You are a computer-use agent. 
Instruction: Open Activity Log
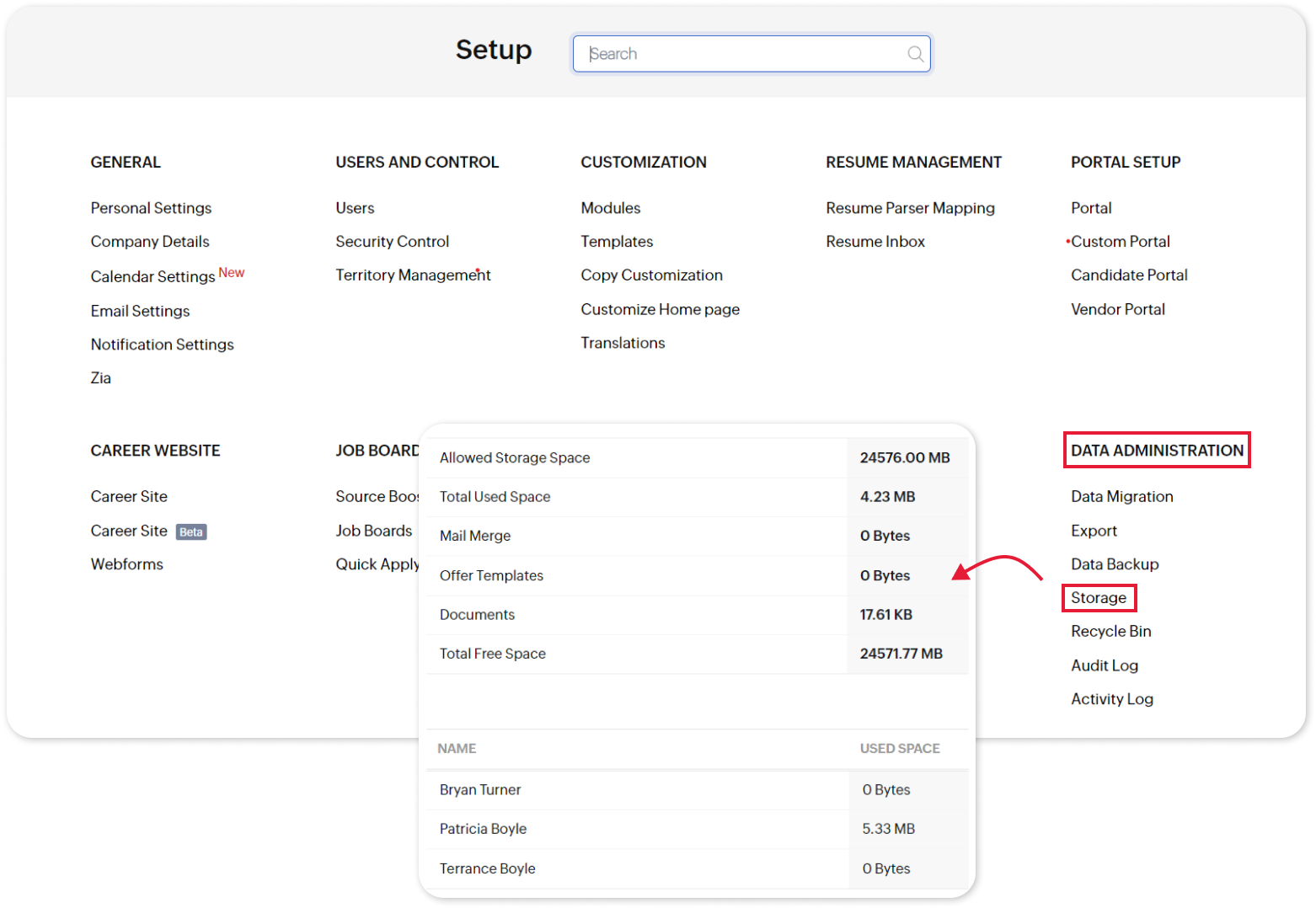(x=1112, y=699)
